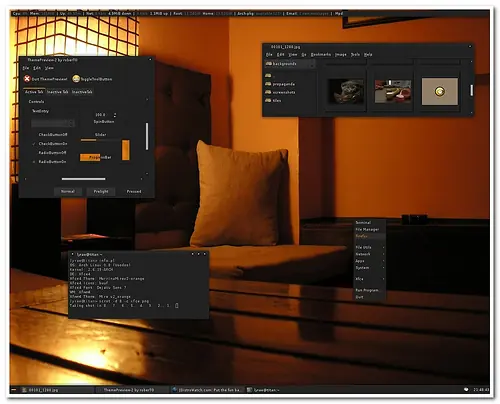The image size is (500, 404).
Task: Open the screenshots folder icon
Action: click(268, 92)
